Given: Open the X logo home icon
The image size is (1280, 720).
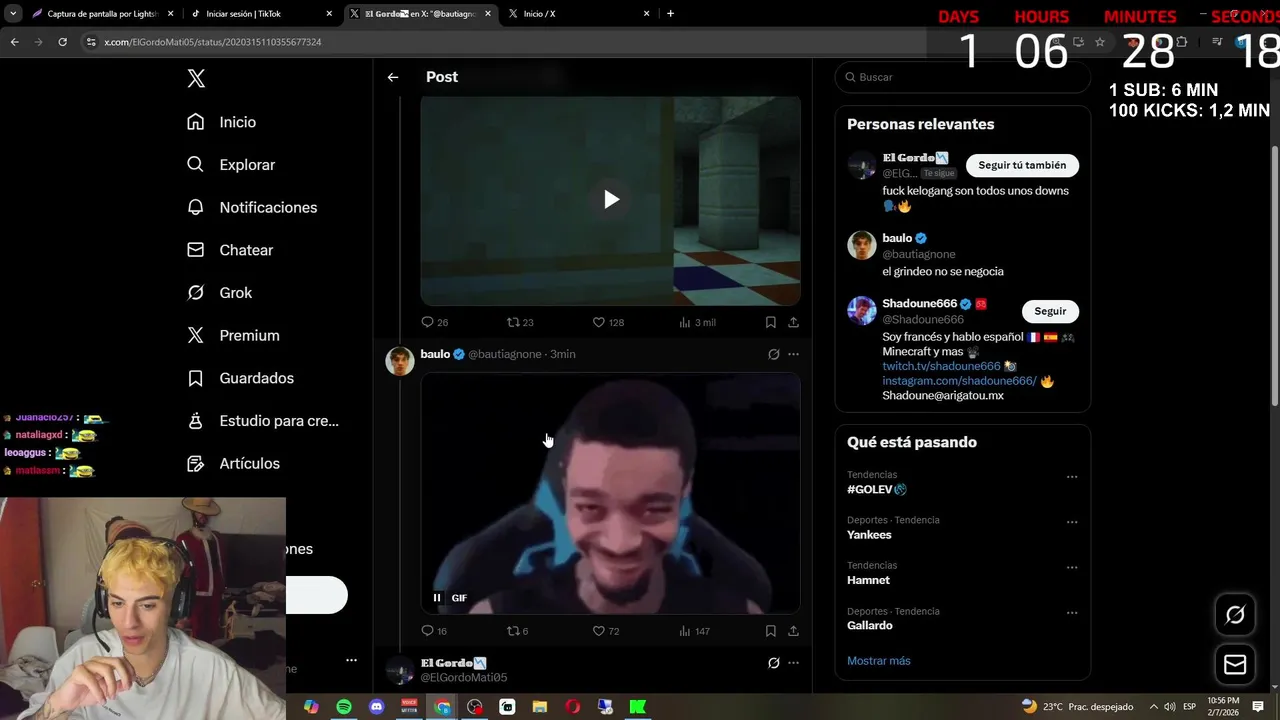Looking at the screenshot, I should click(196, 79).
